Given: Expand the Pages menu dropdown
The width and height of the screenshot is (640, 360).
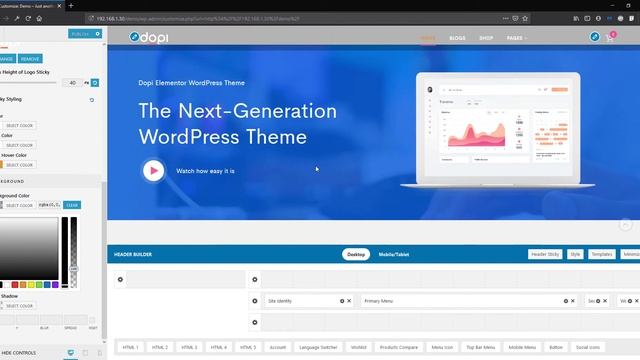Looking at the screenshot, I should click(517, 38).
